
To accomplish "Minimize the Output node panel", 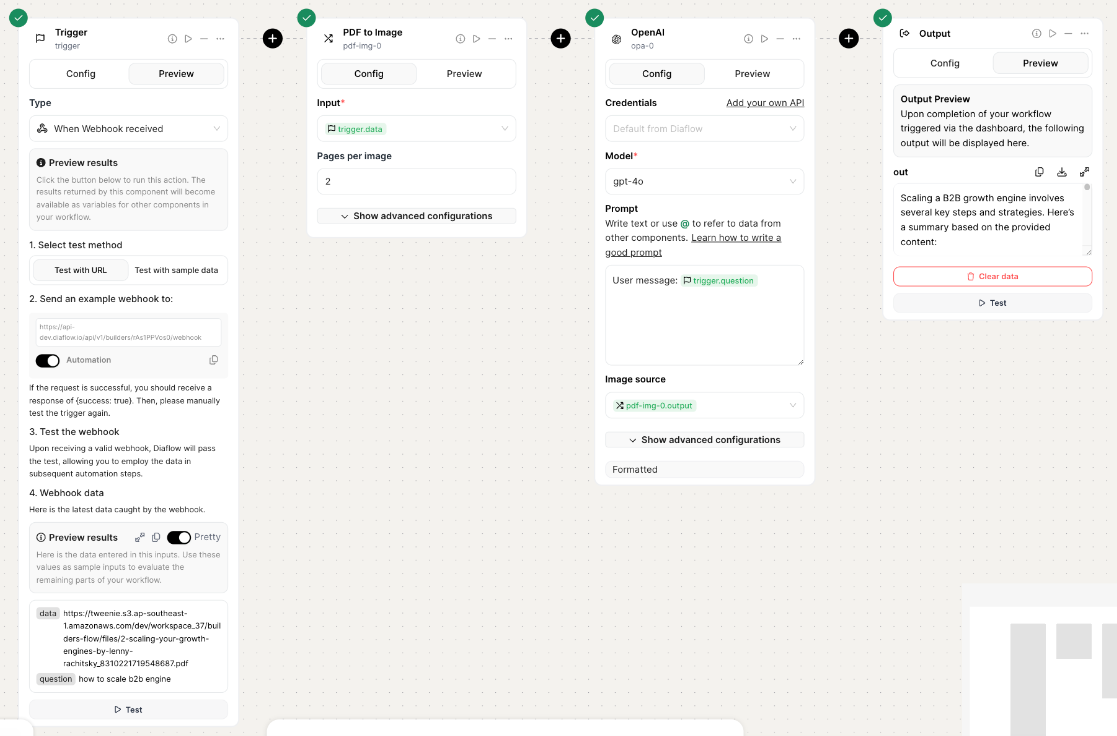I will [x=1067, y=34].
